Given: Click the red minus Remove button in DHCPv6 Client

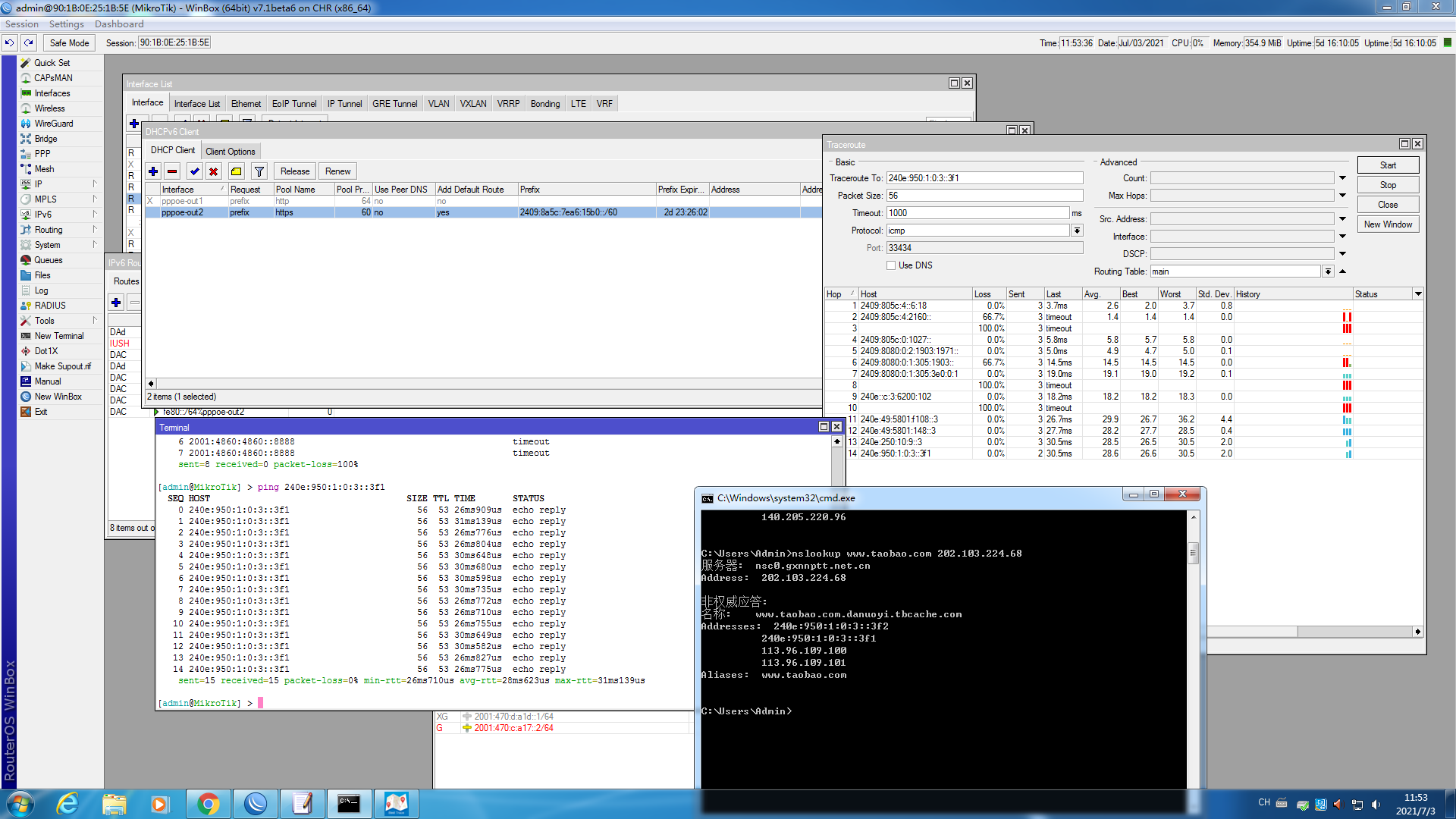Looking at the screenshot, I should pyautogui.click(x=172, y=171).
